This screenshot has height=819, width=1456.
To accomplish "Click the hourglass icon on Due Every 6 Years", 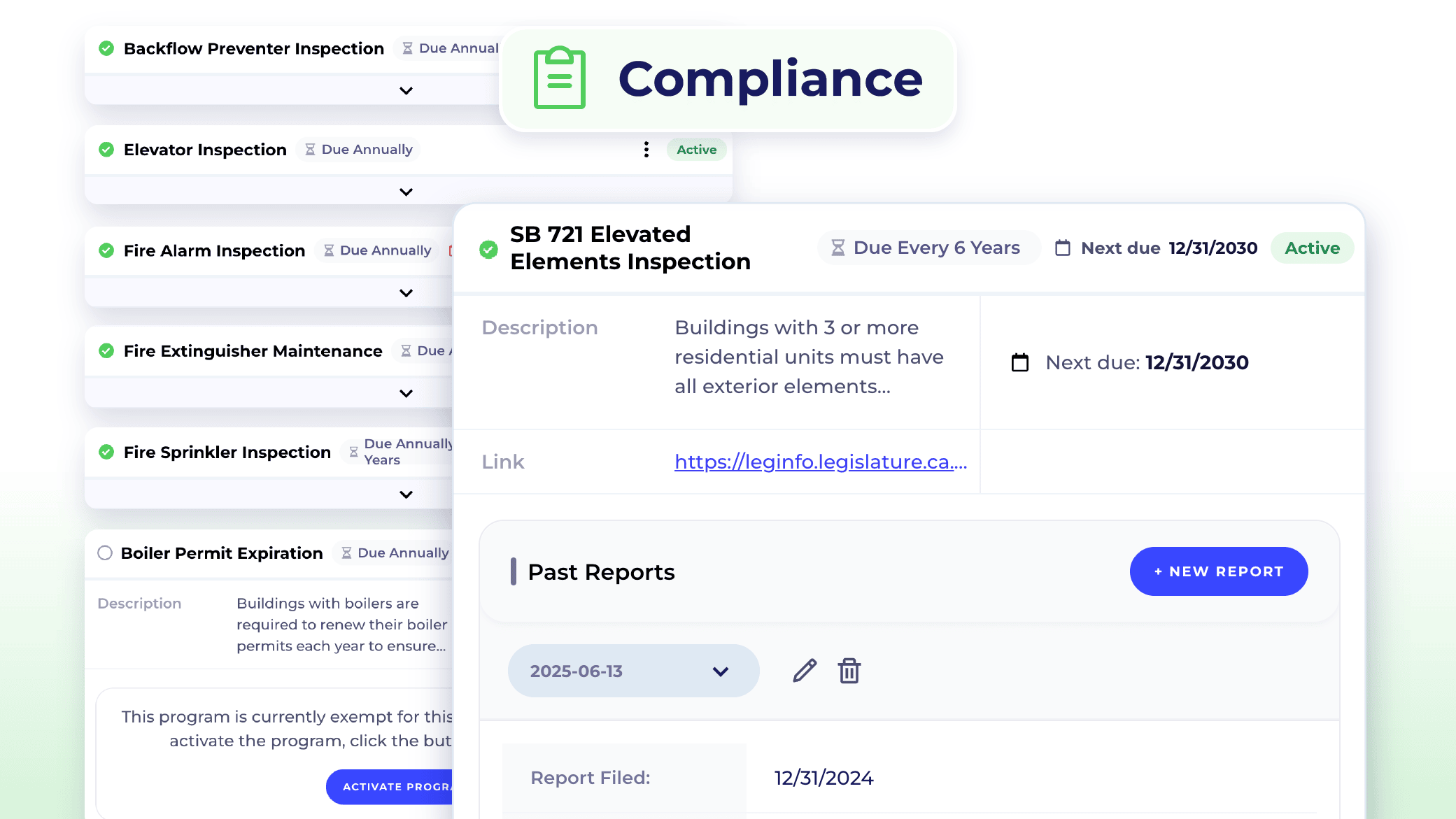I will (x=837, y=248).
